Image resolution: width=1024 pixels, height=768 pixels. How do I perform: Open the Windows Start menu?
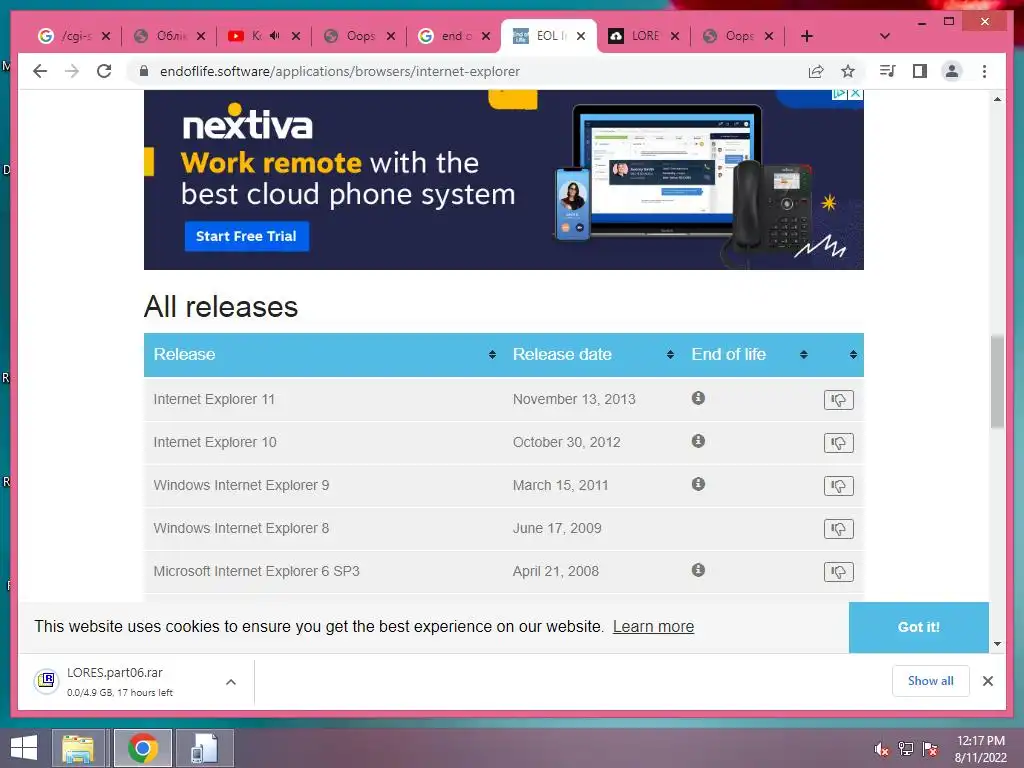click(x=24, y=748)
